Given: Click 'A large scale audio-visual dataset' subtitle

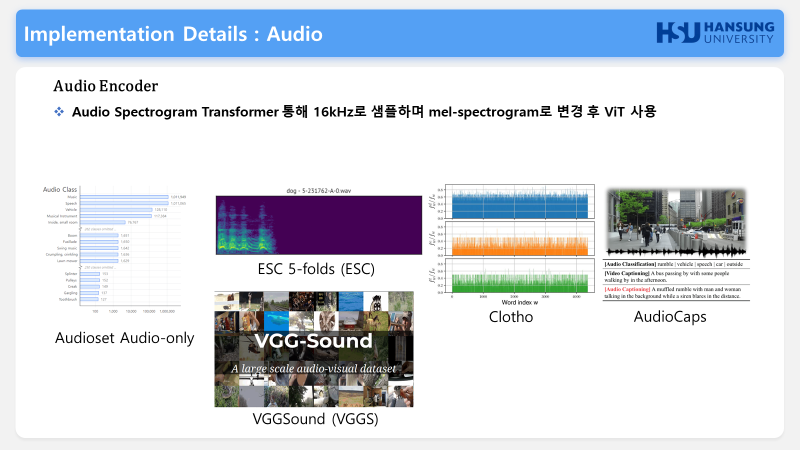Looking at the screenshot, I should coord(313,368).
